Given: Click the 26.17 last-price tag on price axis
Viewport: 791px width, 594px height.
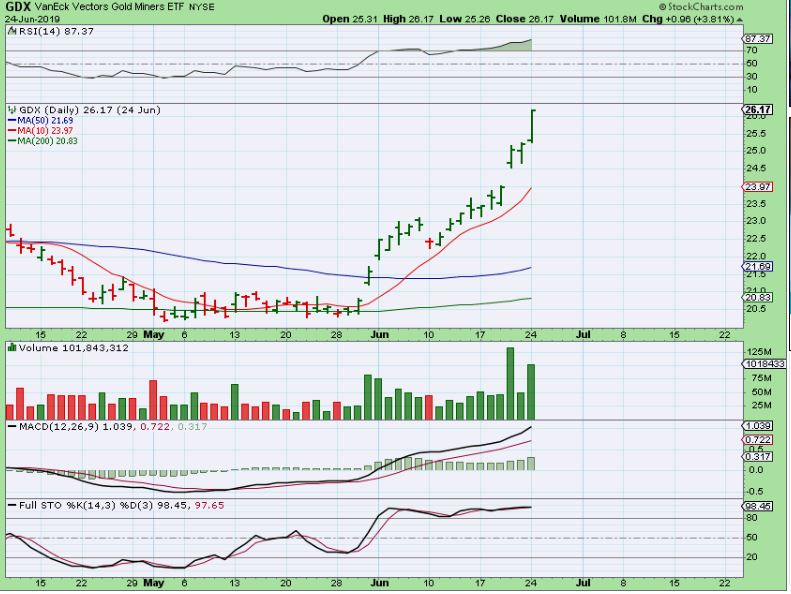Looking at the screenshot, I should pos(758,110).
